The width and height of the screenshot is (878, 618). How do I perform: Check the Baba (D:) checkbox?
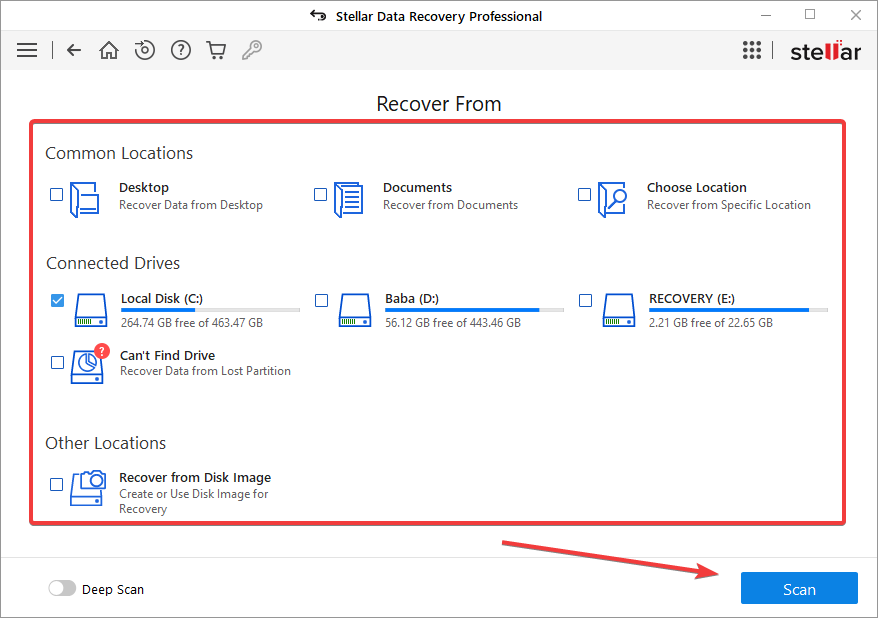[x=321, y=301]
